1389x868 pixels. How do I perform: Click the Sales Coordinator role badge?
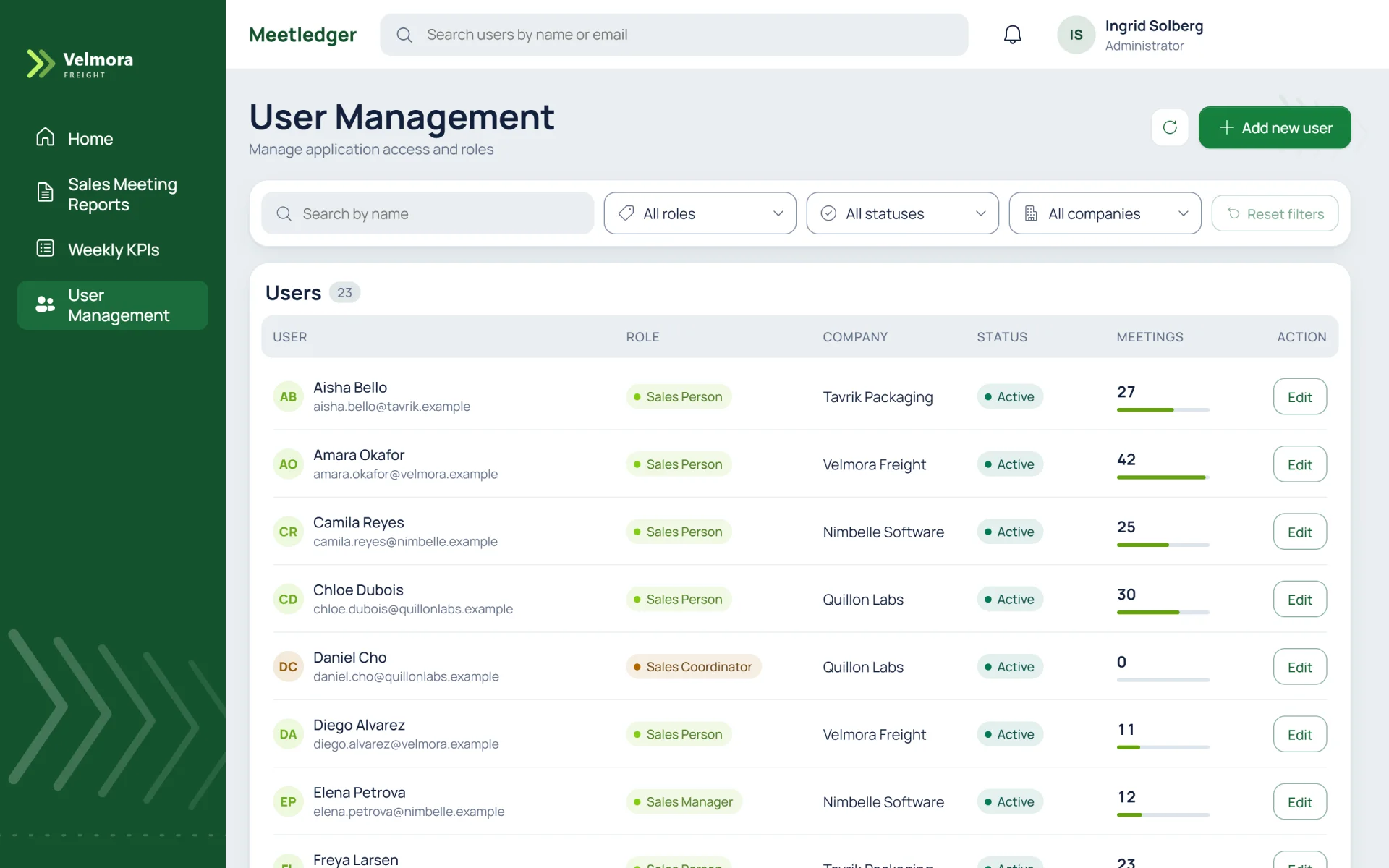pos(693,666)
